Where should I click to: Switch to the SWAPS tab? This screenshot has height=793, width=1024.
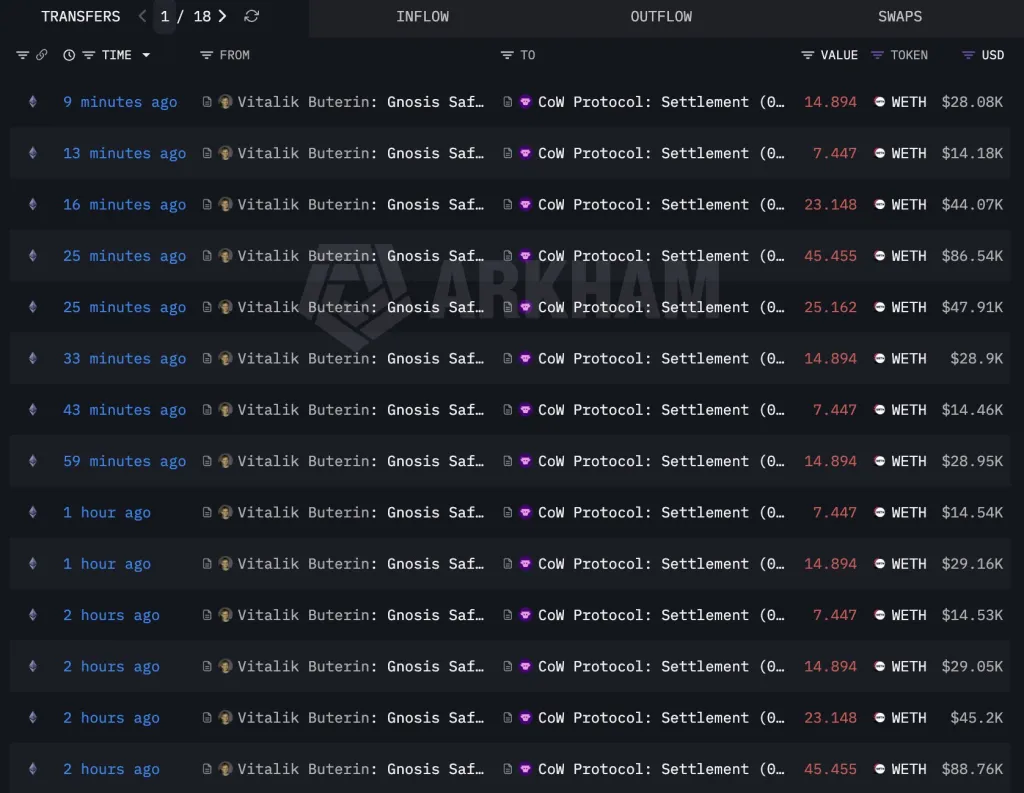(899, 16)
